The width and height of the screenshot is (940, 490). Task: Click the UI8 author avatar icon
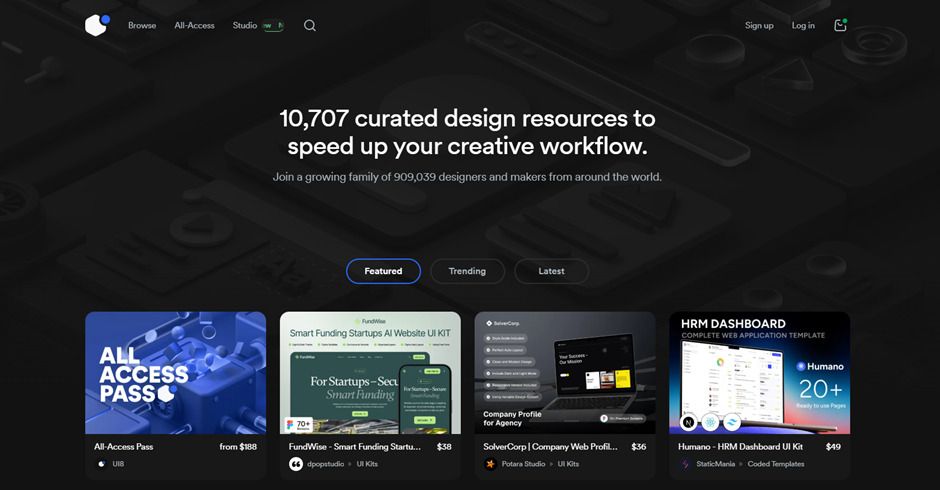click(x=101, y=464)
